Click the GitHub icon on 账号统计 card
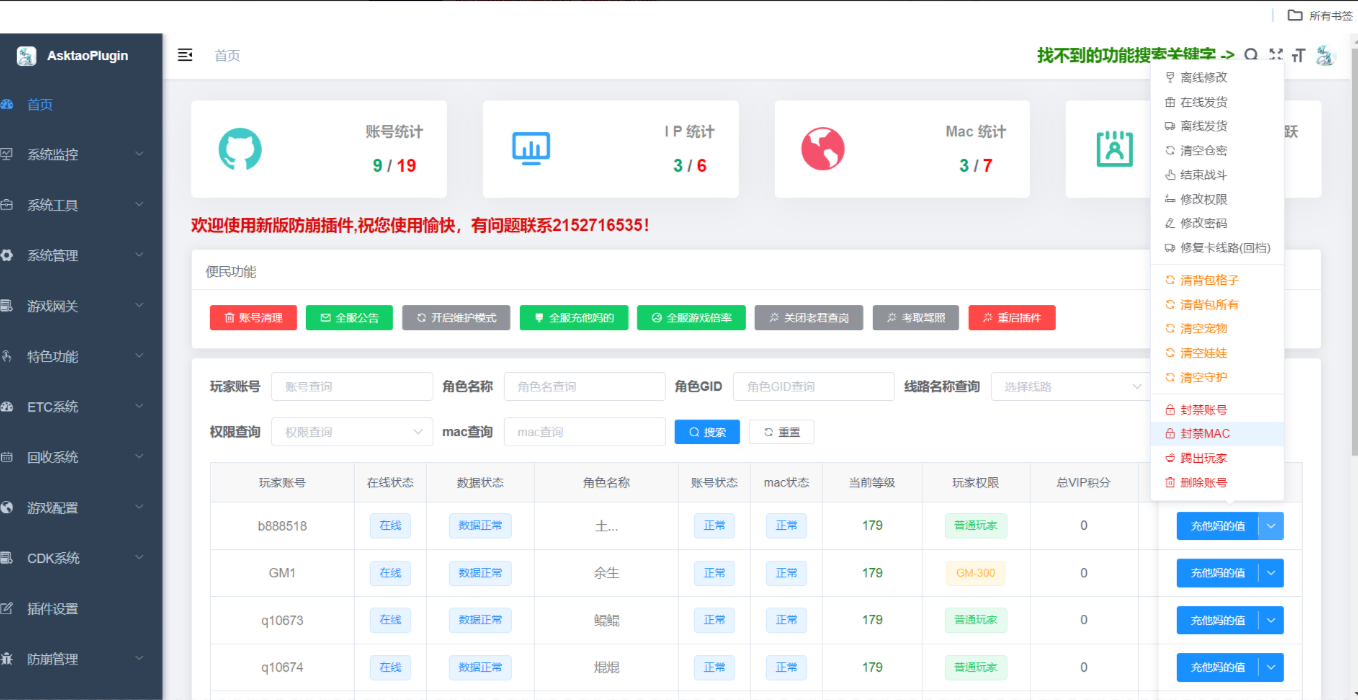Viewport: 1358px width, 700px height. click(240, 149)
